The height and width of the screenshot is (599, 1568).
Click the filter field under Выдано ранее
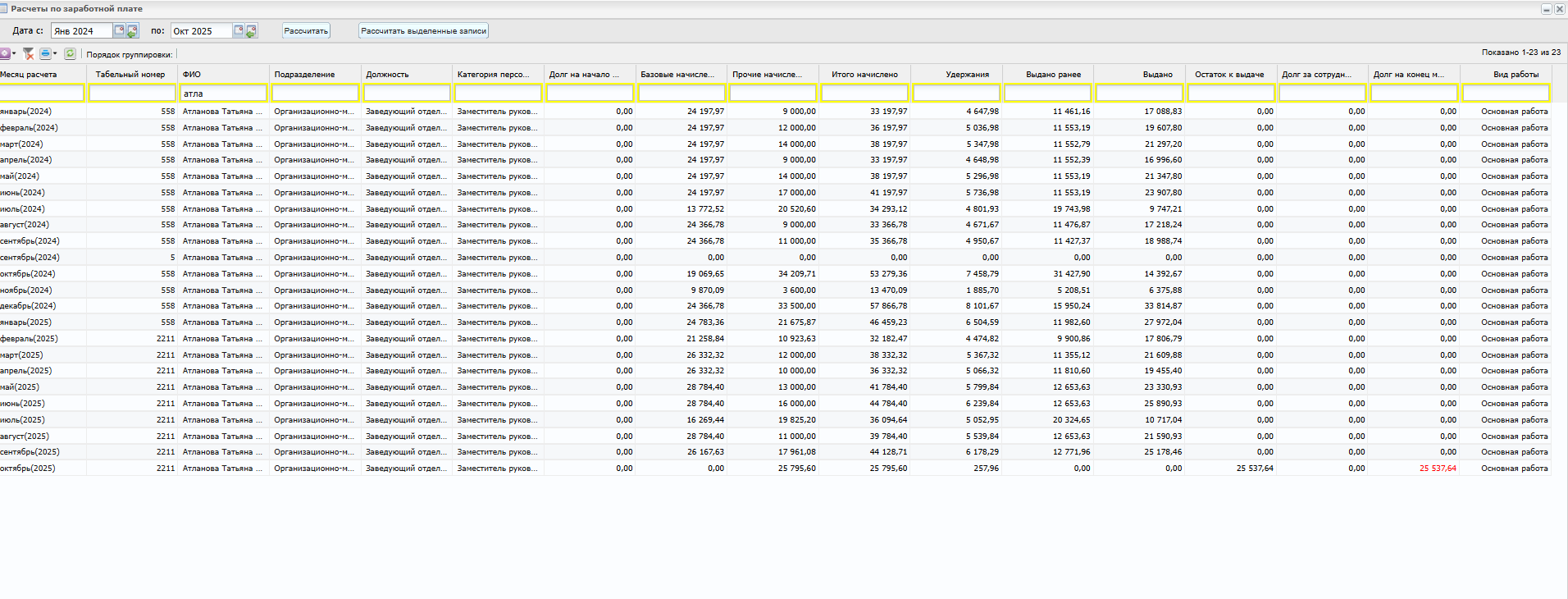click(x=1048, y=94)
